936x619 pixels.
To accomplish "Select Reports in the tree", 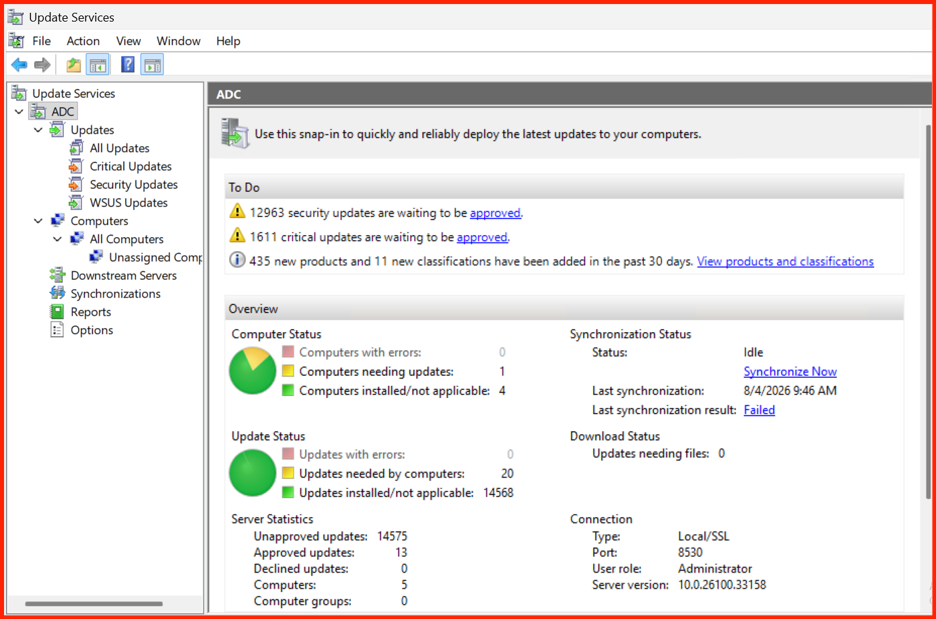I will 91,312.
